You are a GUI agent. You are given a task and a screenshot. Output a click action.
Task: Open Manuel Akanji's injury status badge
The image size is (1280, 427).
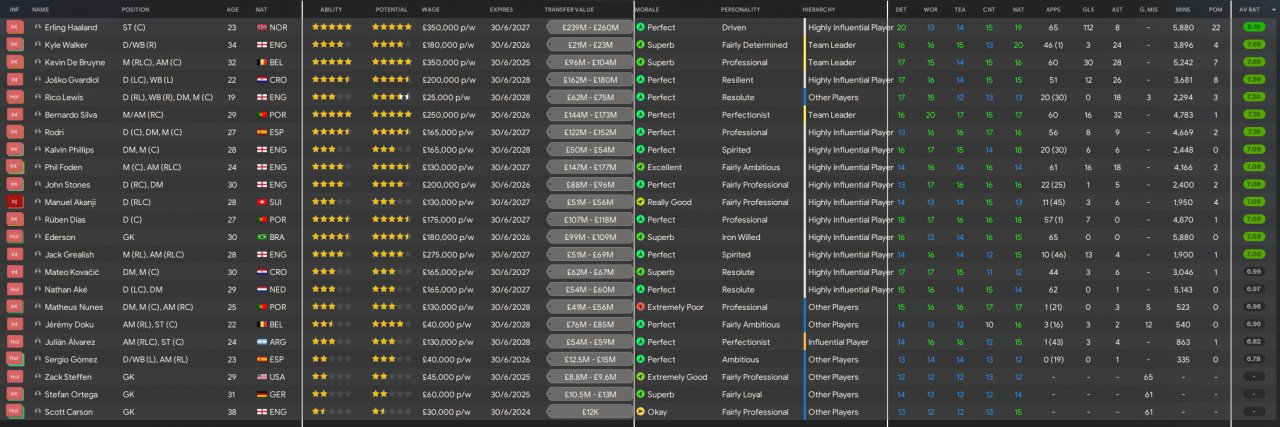coord(15,202)
